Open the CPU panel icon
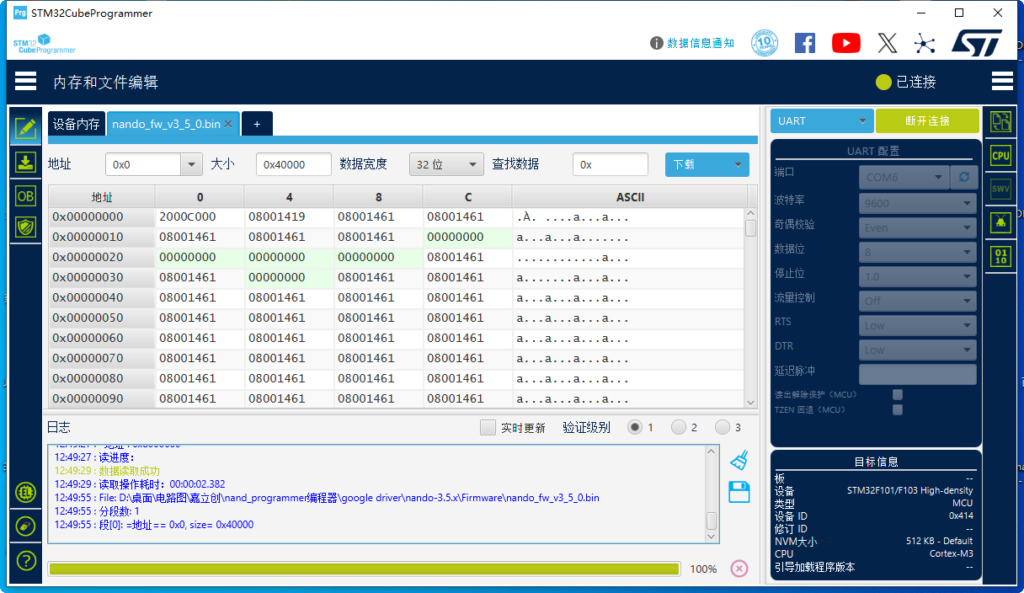 (x=1000, y=155)
